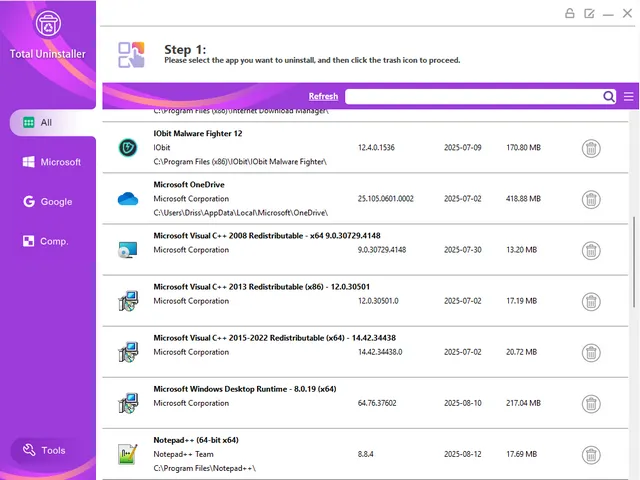Image resolution: width=640 pixels, height=480 pixels.
Task: Select the Visual C++ 2008 installer icon
Action: [128, 250]
